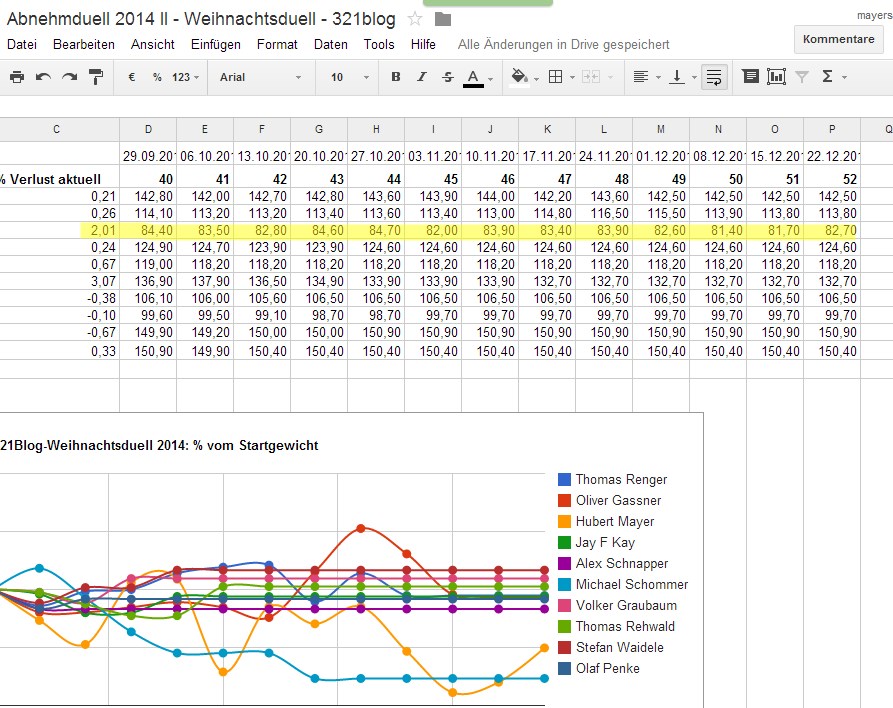Toggle strikethrough formatting
This screenshot has width=893, height=708.
pyautogui.click(x=448, y=77)
